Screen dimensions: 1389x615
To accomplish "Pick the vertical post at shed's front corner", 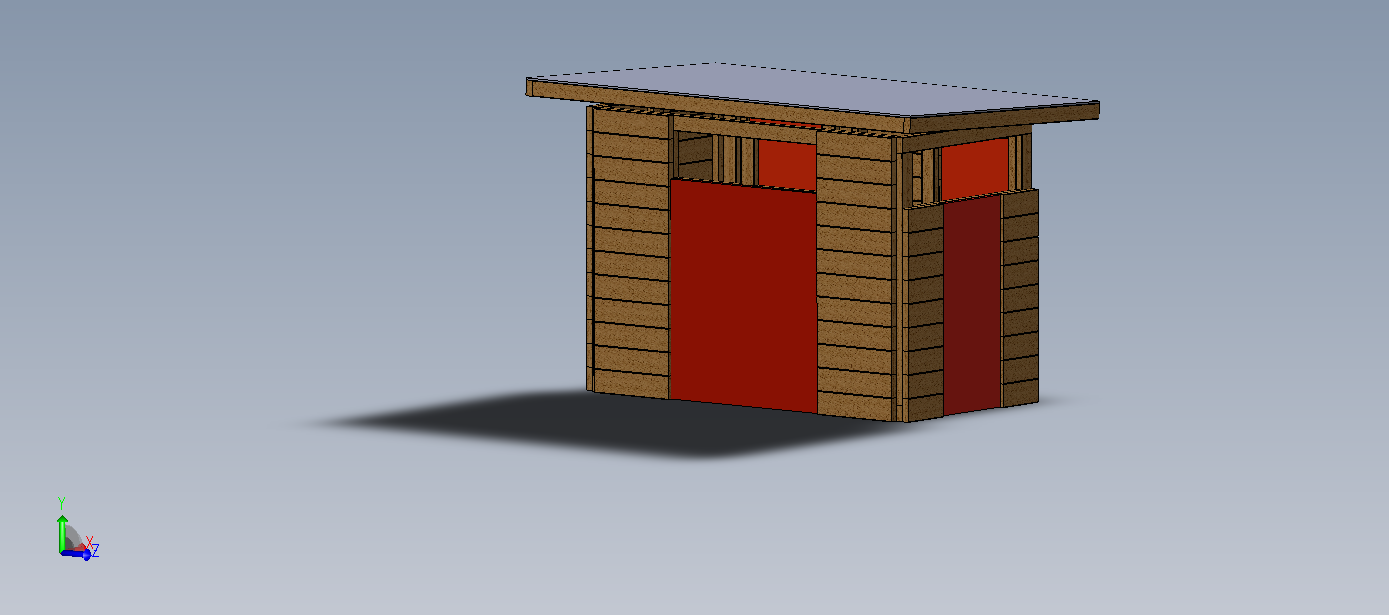I will (900, 280).
